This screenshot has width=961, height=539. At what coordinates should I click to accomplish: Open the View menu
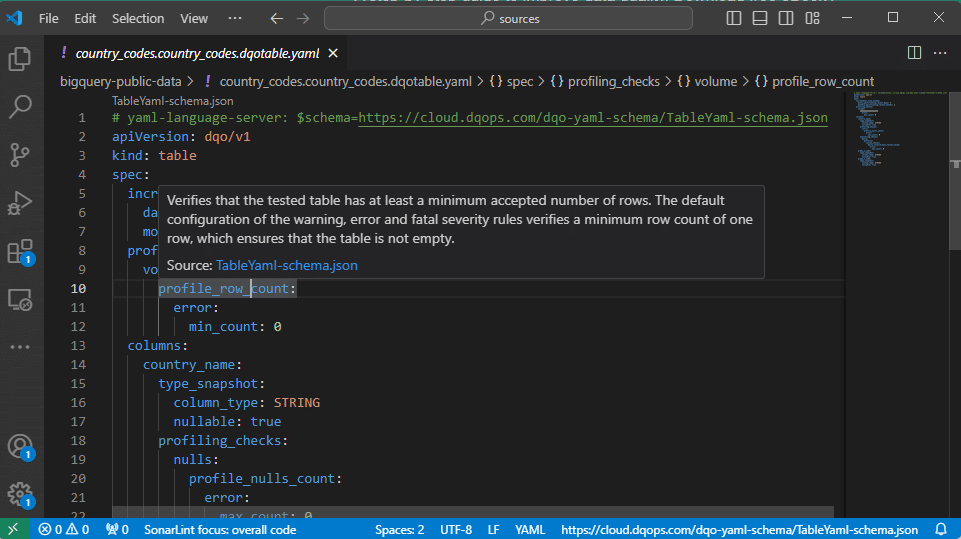tap(194, 18)
